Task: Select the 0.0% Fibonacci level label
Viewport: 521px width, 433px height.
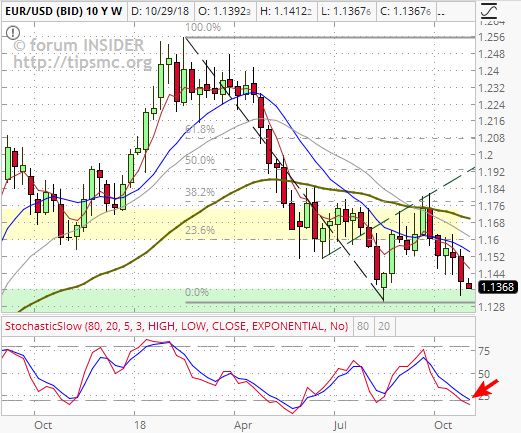Action: pos(197,292)
